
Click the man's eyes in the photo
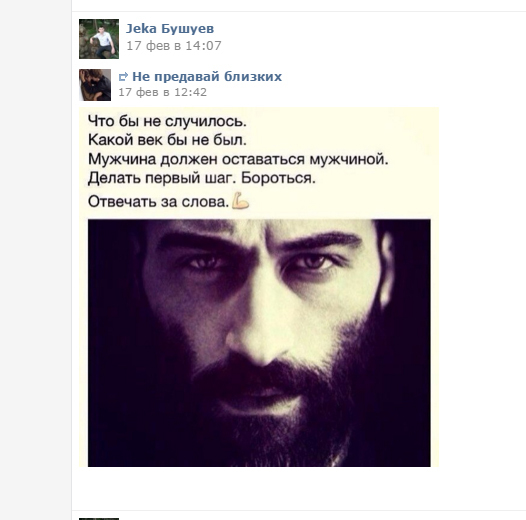[x=260, y=262]
